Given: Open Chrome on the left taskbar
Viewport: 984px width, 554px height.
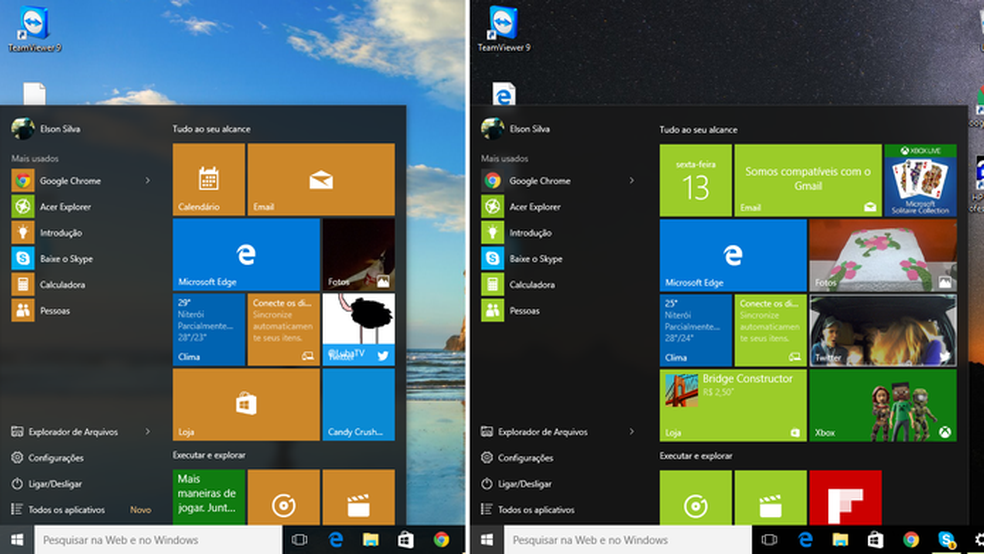Looking at the screenshot, I should click(441, 540).
